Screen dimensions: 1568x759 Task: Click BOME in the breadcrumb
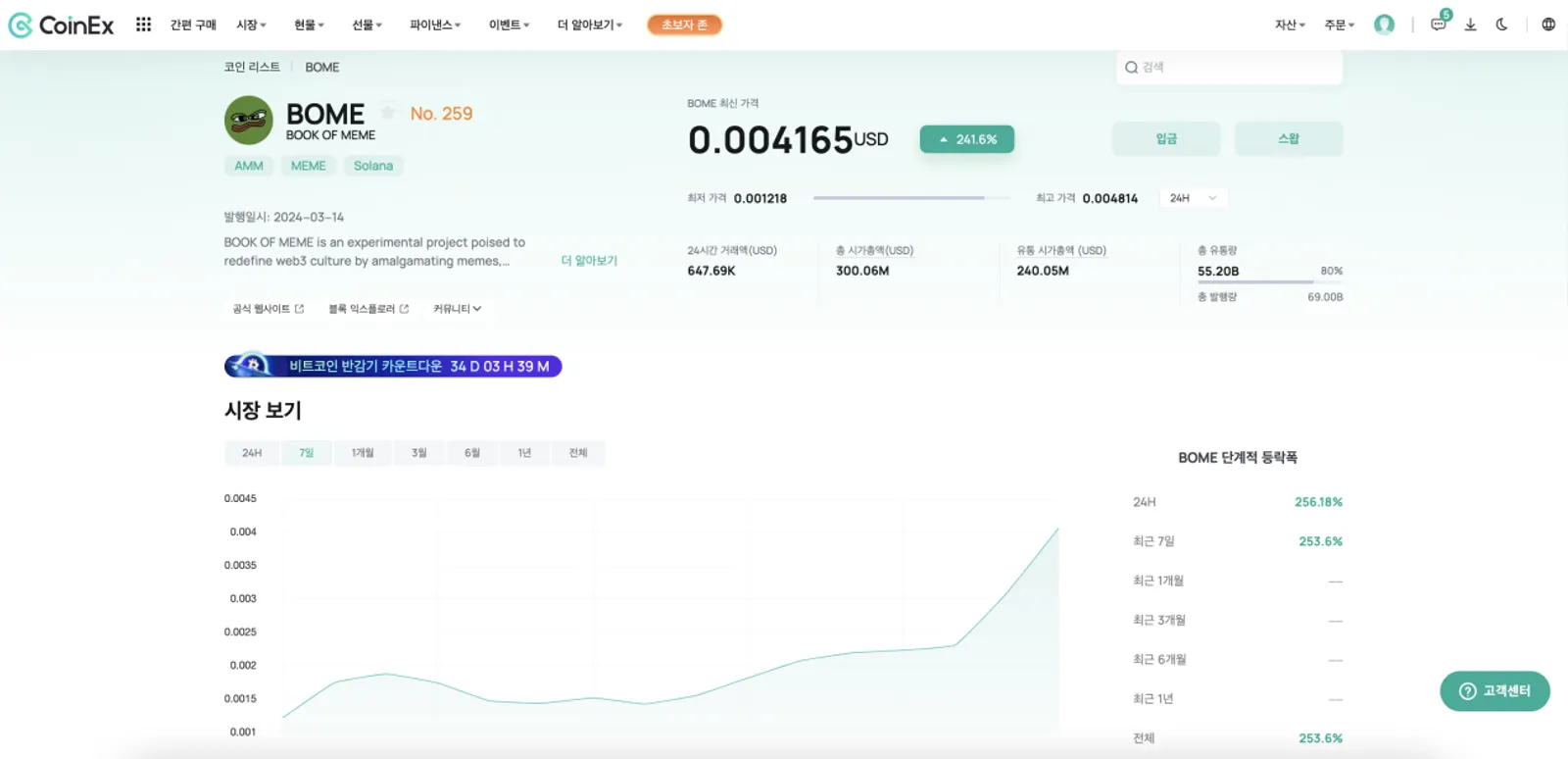322,67
